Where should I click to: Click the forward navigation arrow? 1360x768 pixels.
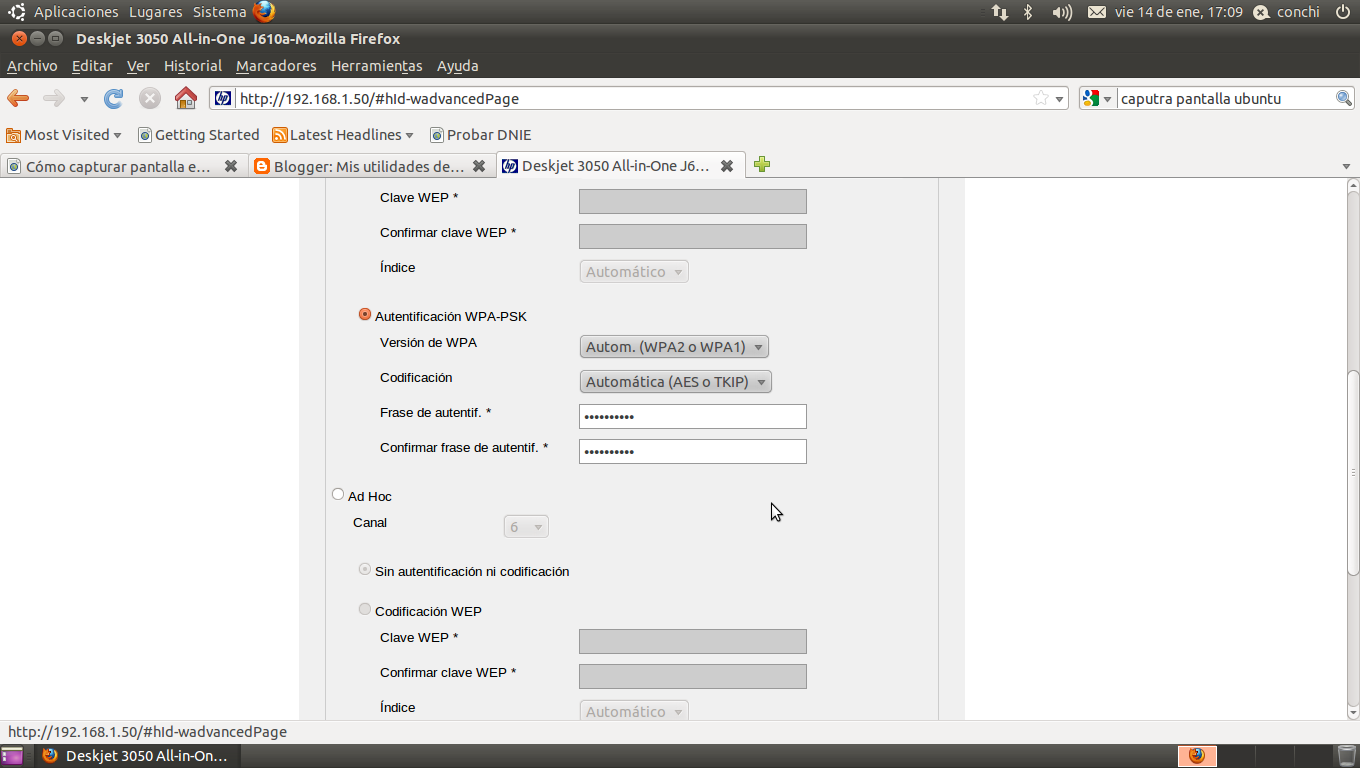(x=54, y=98)
